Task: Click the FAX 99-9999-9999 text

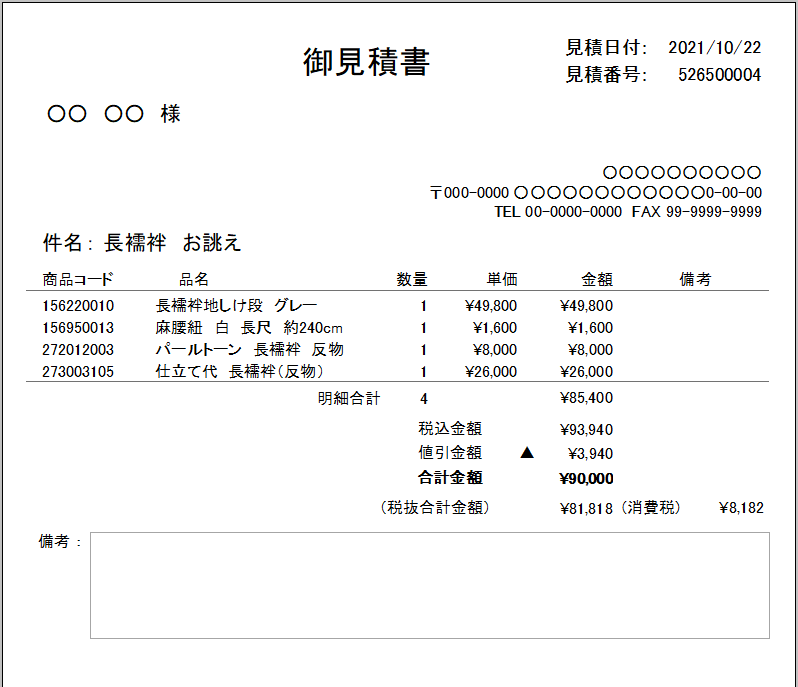Action: coord(697,212)
